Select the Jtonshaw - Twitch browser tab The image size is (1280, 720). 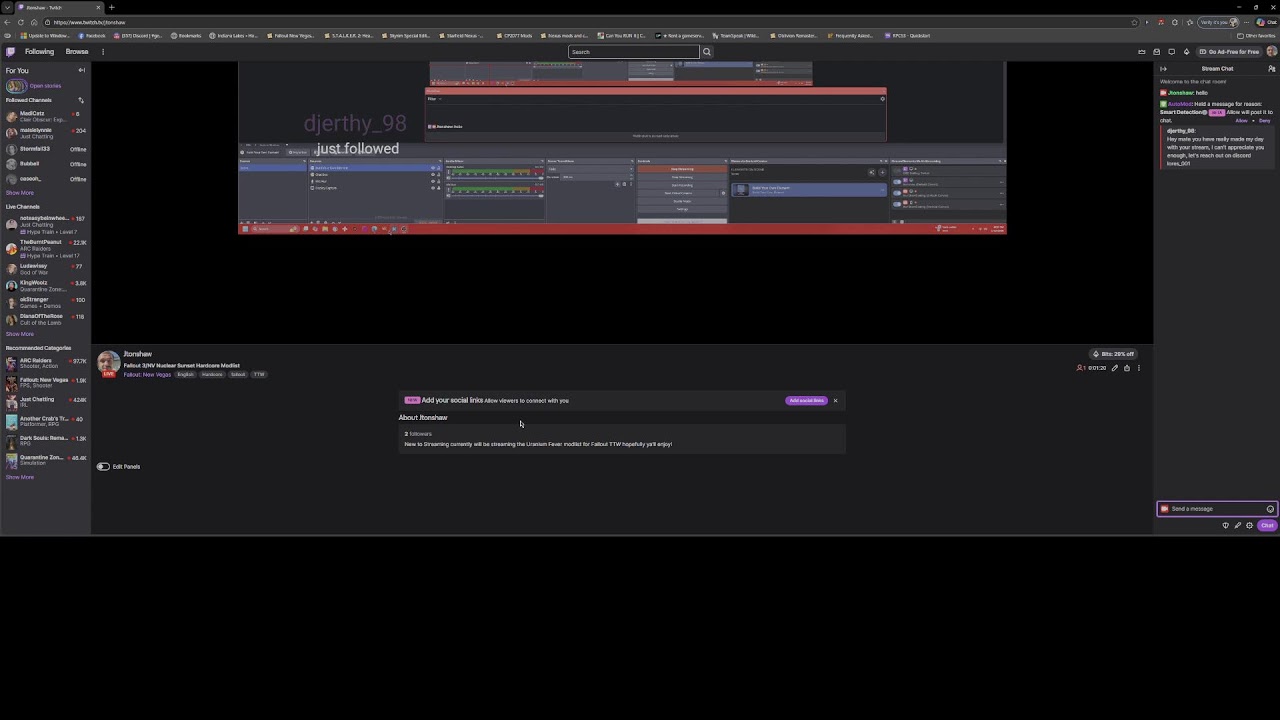tap(57, 7)
